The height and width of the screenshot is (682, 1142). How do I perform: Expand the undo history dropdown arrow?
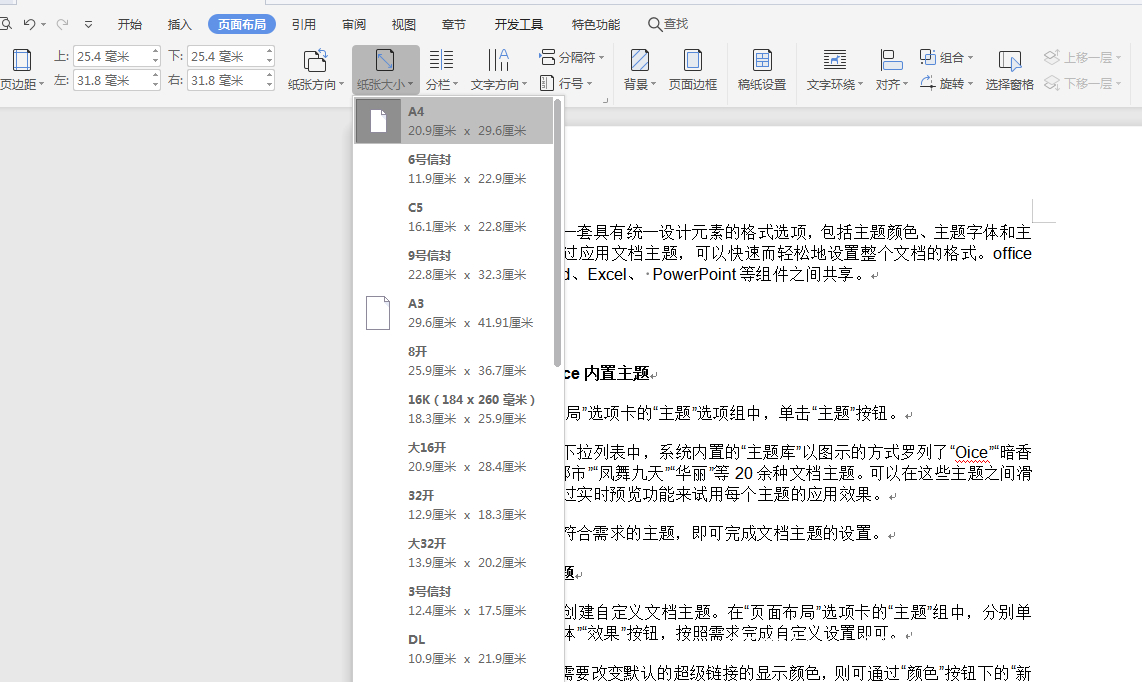[44, 25]
